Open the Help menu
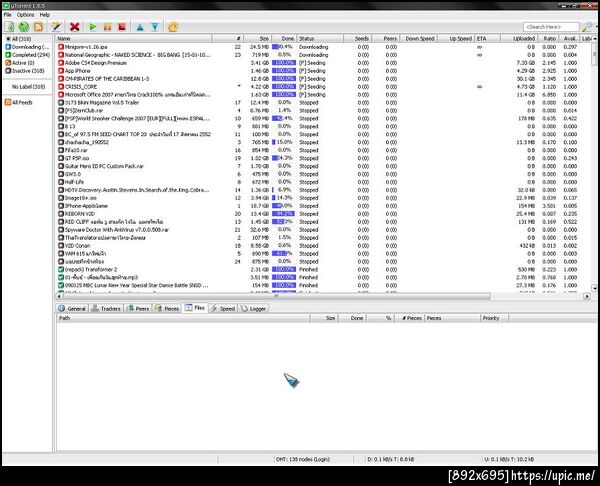 (45, 15)
